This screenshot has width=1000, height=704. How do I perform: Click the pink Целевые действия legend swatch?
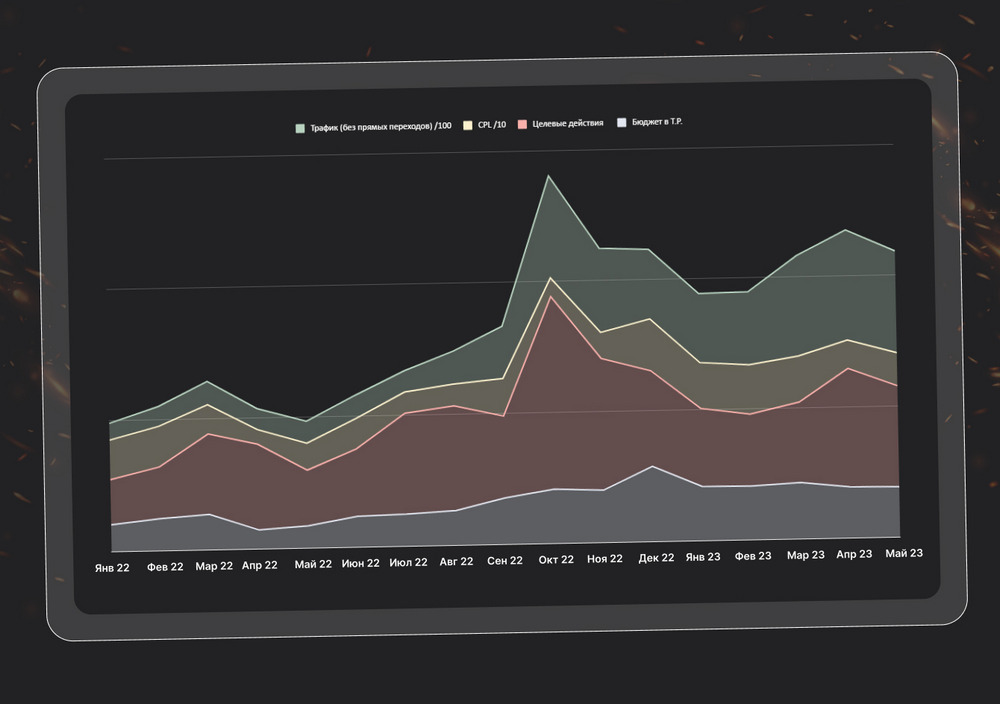click(x=522, y=124)
